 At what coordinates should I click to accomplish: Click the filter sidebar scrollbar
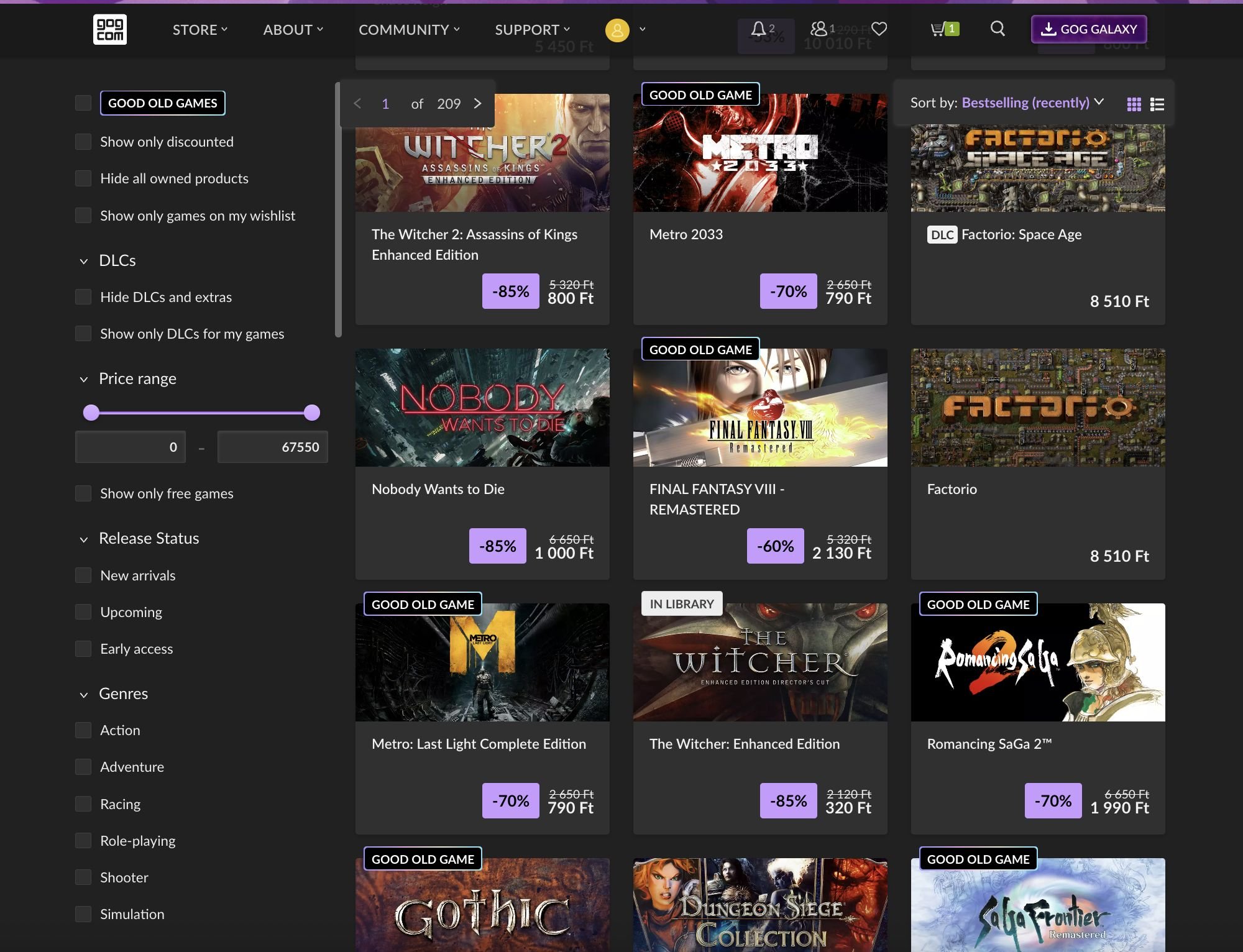point(338,209)
